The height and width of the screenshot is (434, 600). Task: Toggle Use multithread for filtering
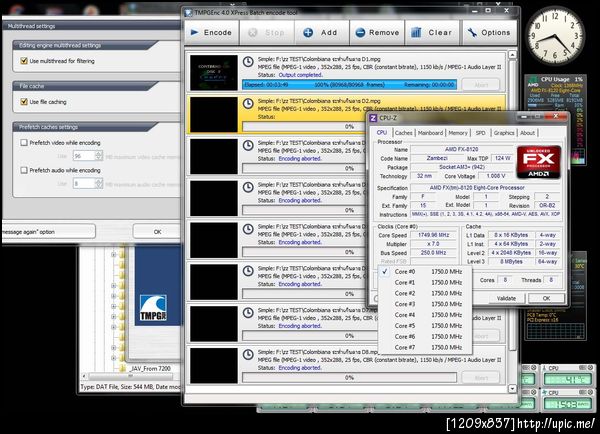pyautogui.click(x=24, y=61)
